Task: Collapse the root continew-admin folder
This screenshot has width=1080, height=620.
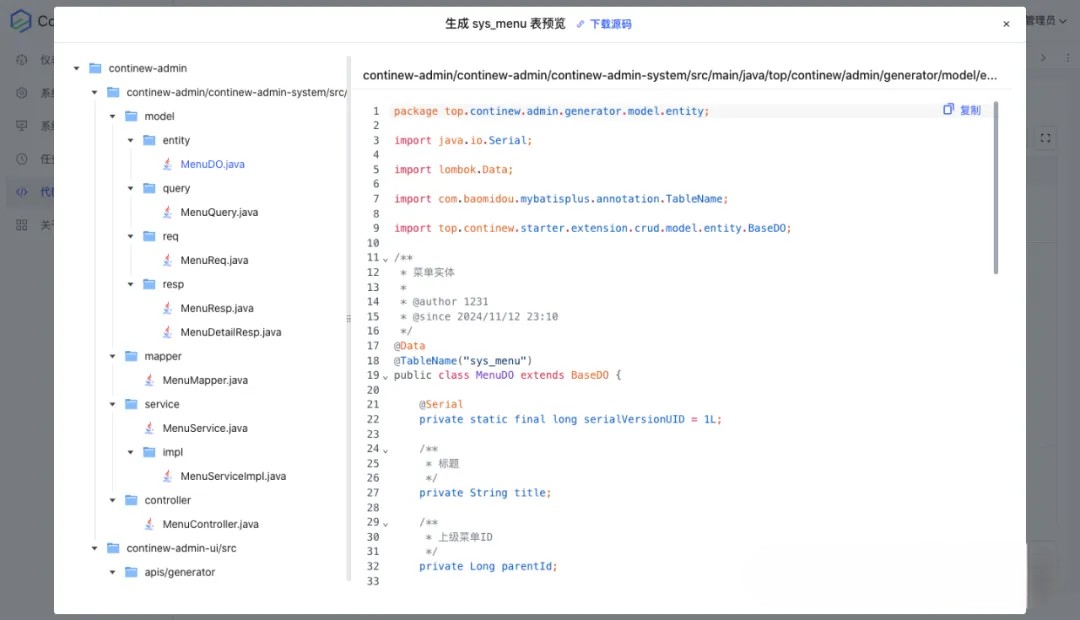Action: pos(76,68)
